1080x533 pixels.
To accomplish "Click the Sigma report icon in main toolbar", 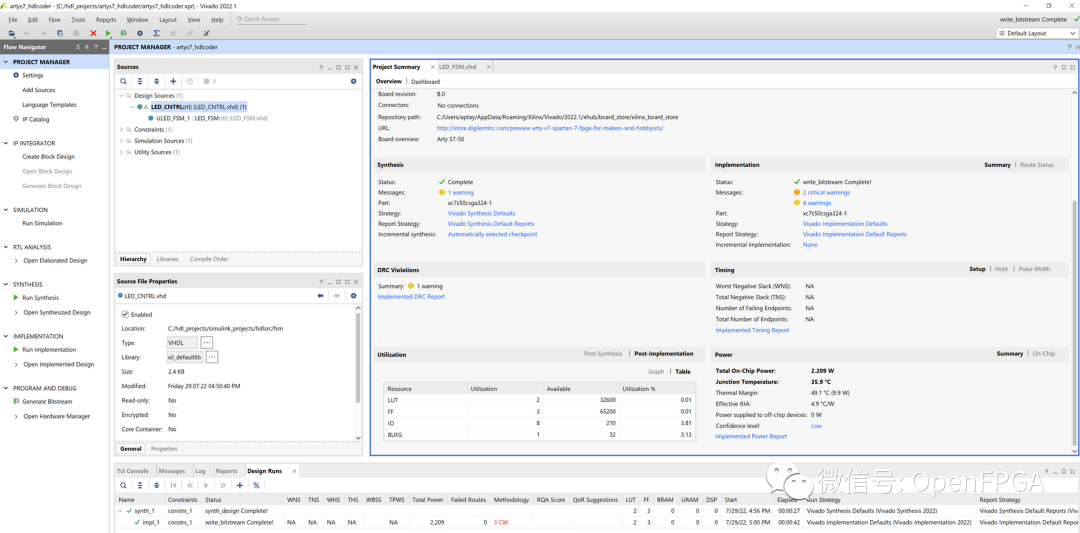I will tap(156, 33).
